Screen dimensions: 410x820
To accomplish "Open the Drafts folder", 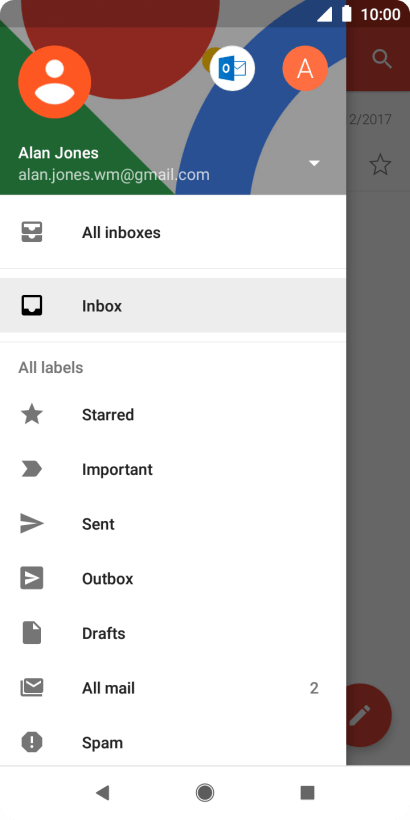I will pos(173,633).
